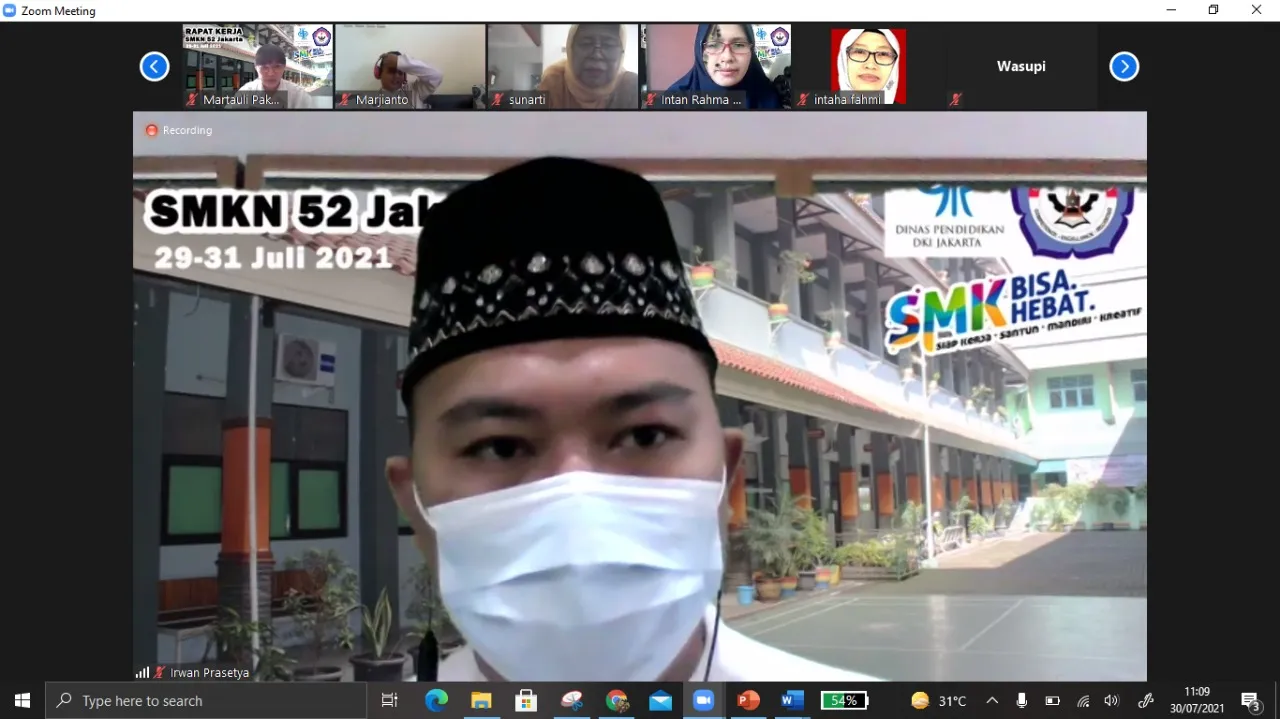Open File Explorer from the taskbar

point(481,701)
